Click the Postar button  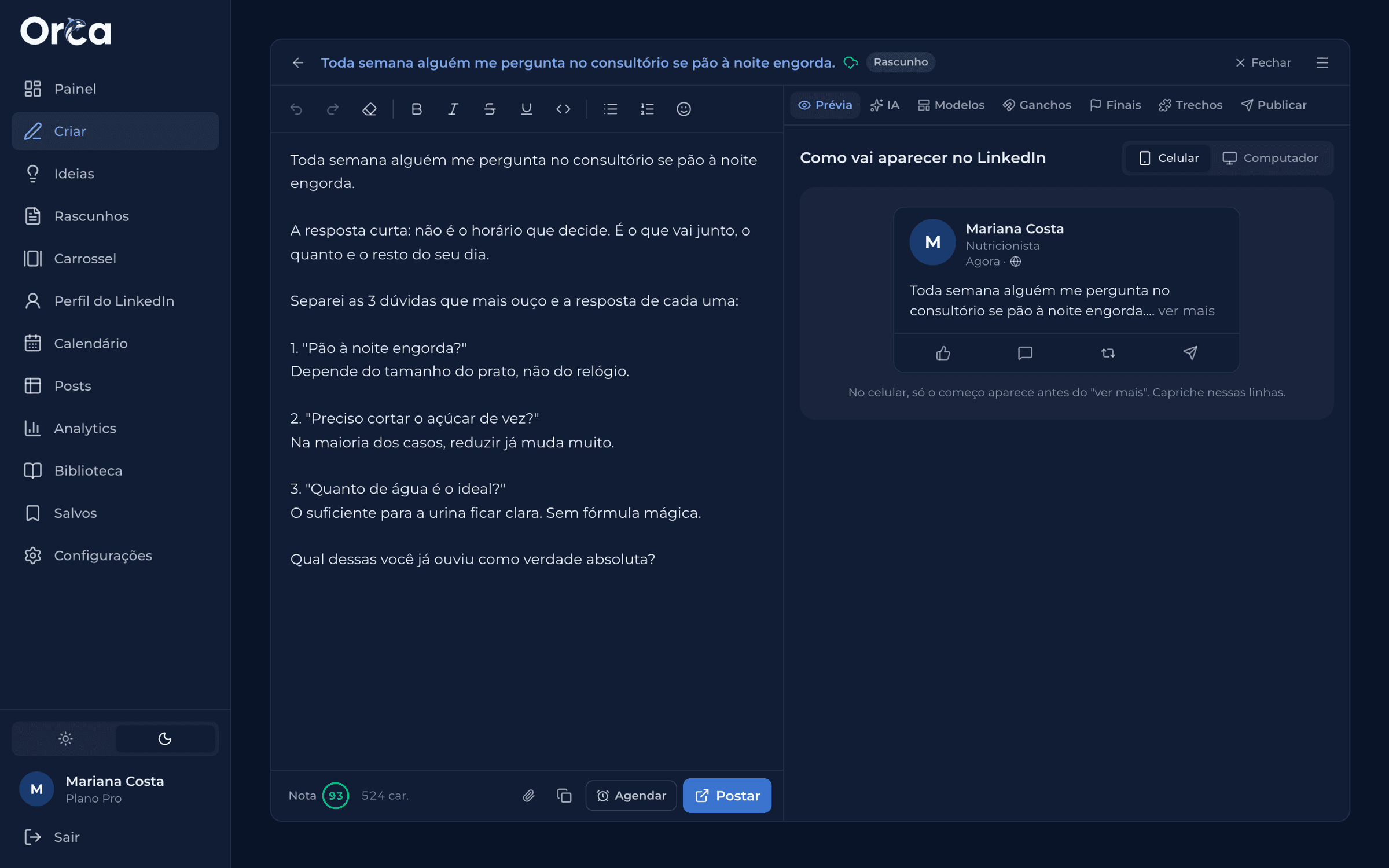(727, 796)
